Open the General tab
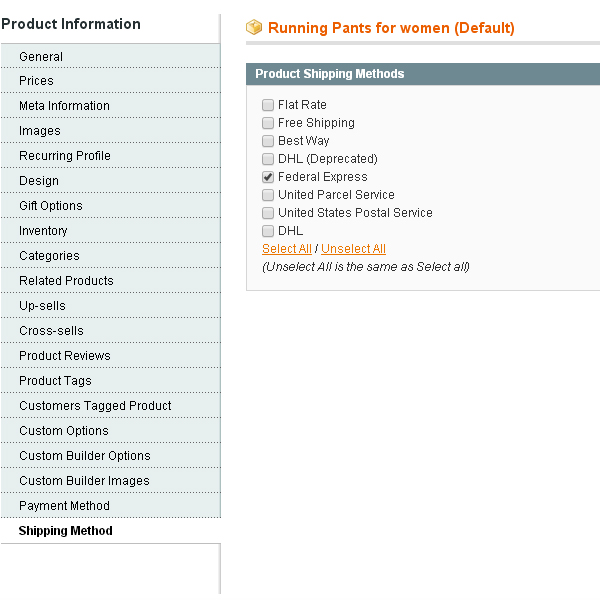Image resolution: width=600 pixels, height=600 pixels. click(41, 57)
